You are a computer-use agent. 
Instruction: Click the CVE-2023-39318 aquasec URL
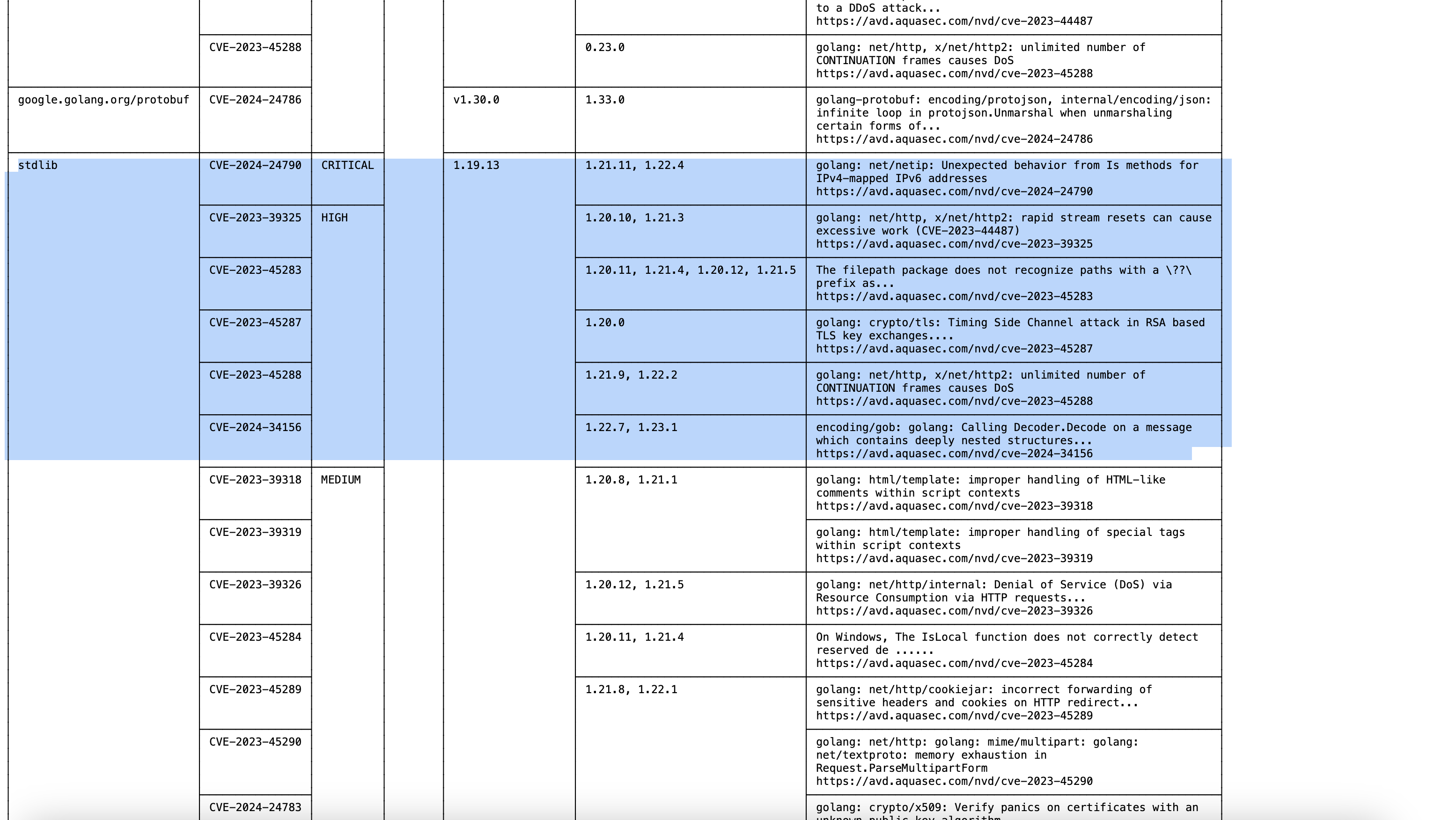tap(954, 506)
